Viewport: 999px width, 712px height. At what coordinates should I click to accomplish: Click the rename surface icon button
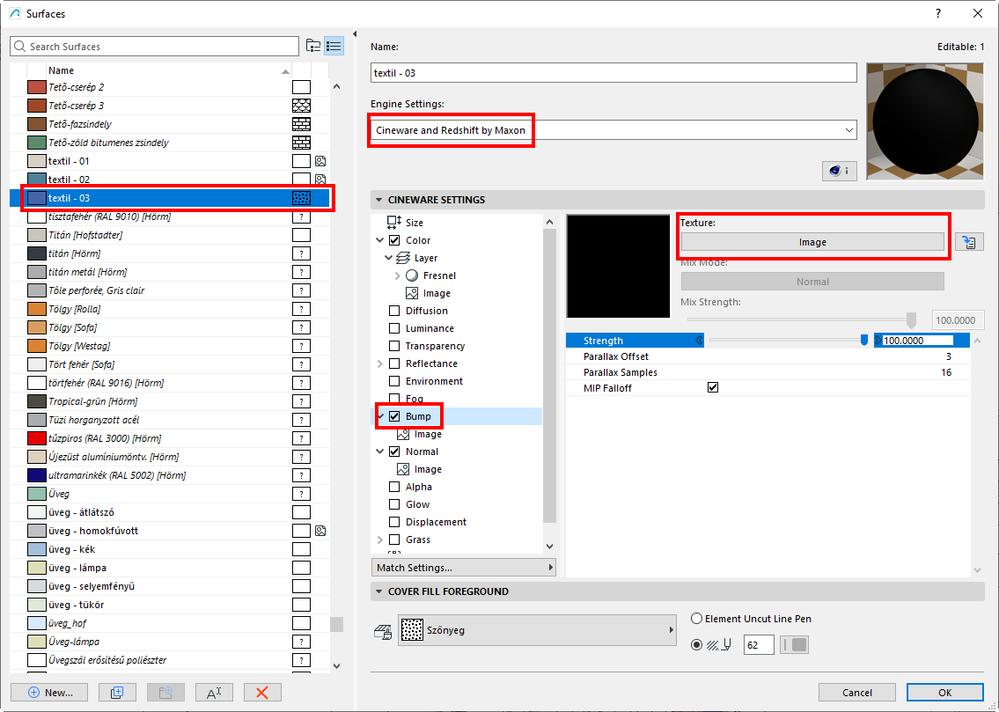tap(214, 692)
